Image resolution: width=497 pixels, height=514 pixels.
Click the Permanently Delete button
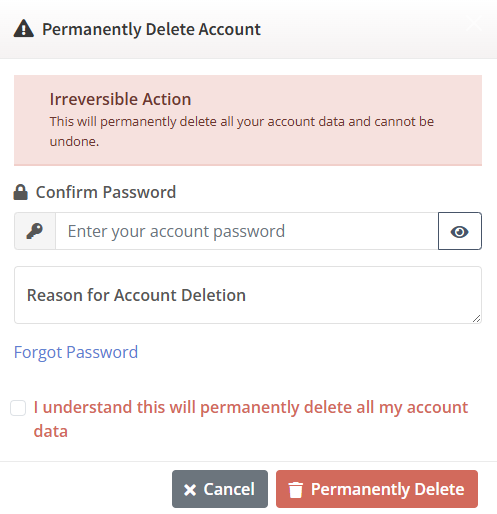pos(377,489)
